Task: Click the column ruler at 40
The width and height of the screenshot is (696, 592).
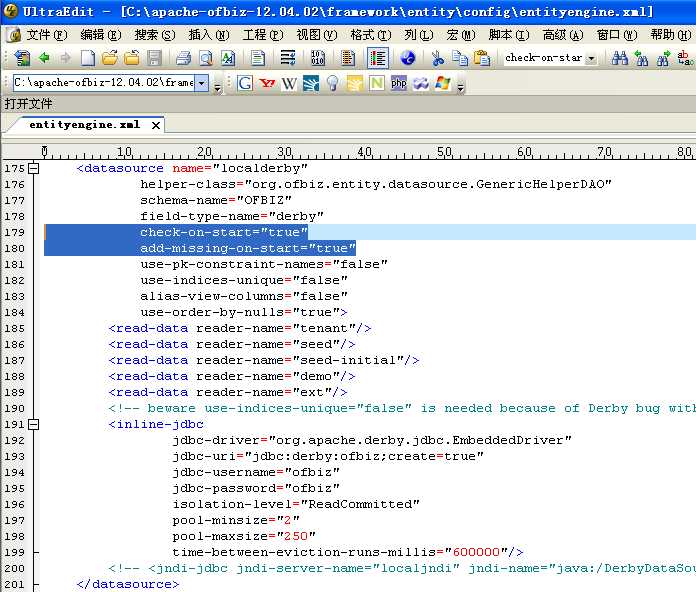Action: (365, 152)
